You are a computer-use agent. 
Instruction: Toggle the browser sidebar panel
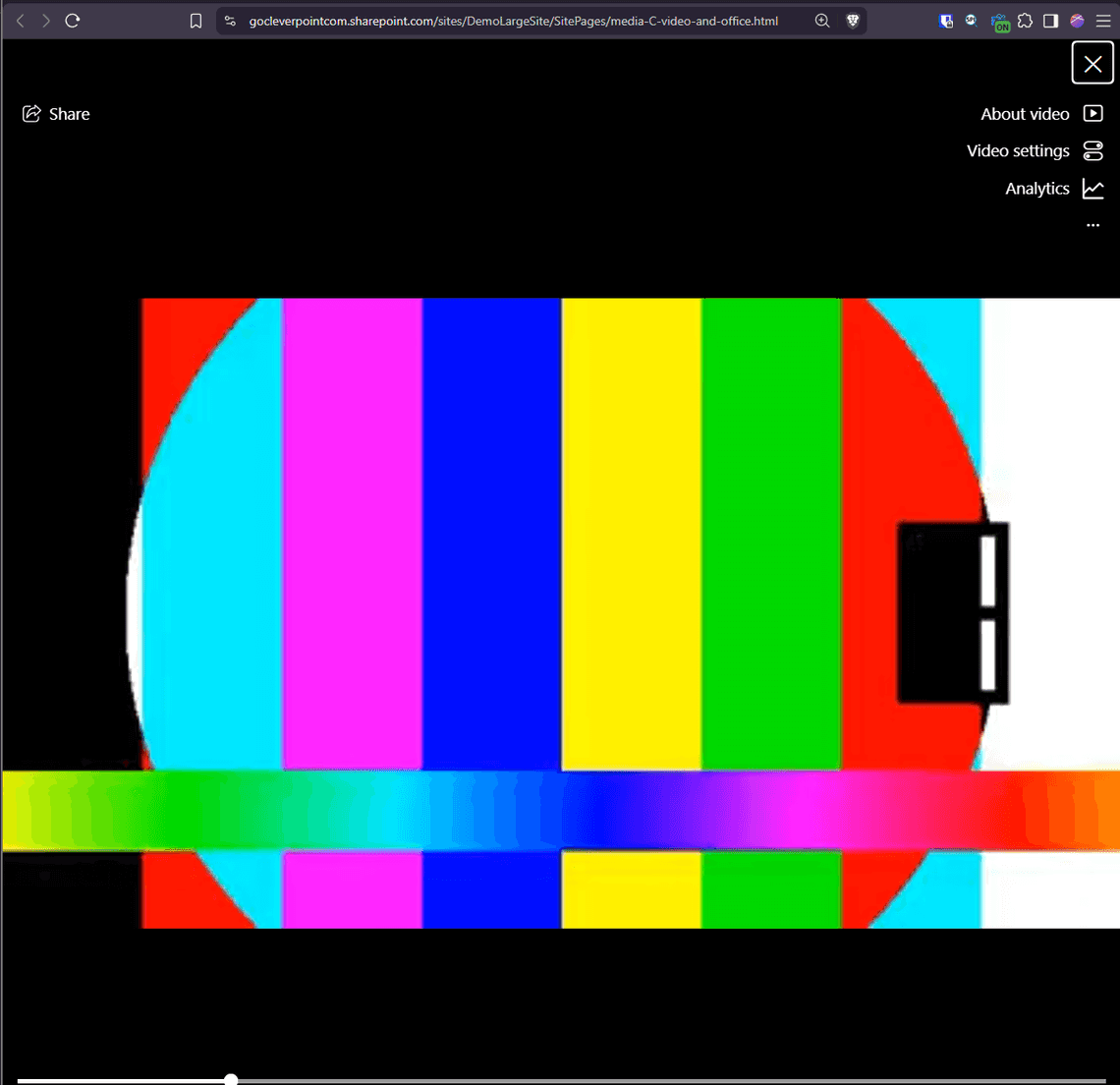point(1050,21)
